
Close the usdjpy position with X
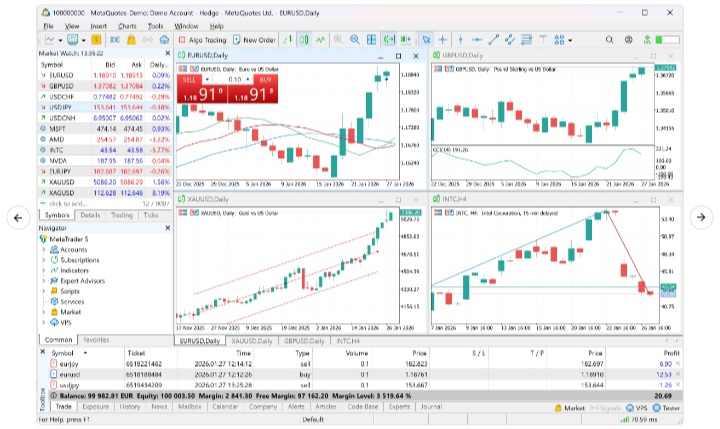click(678, 385)
